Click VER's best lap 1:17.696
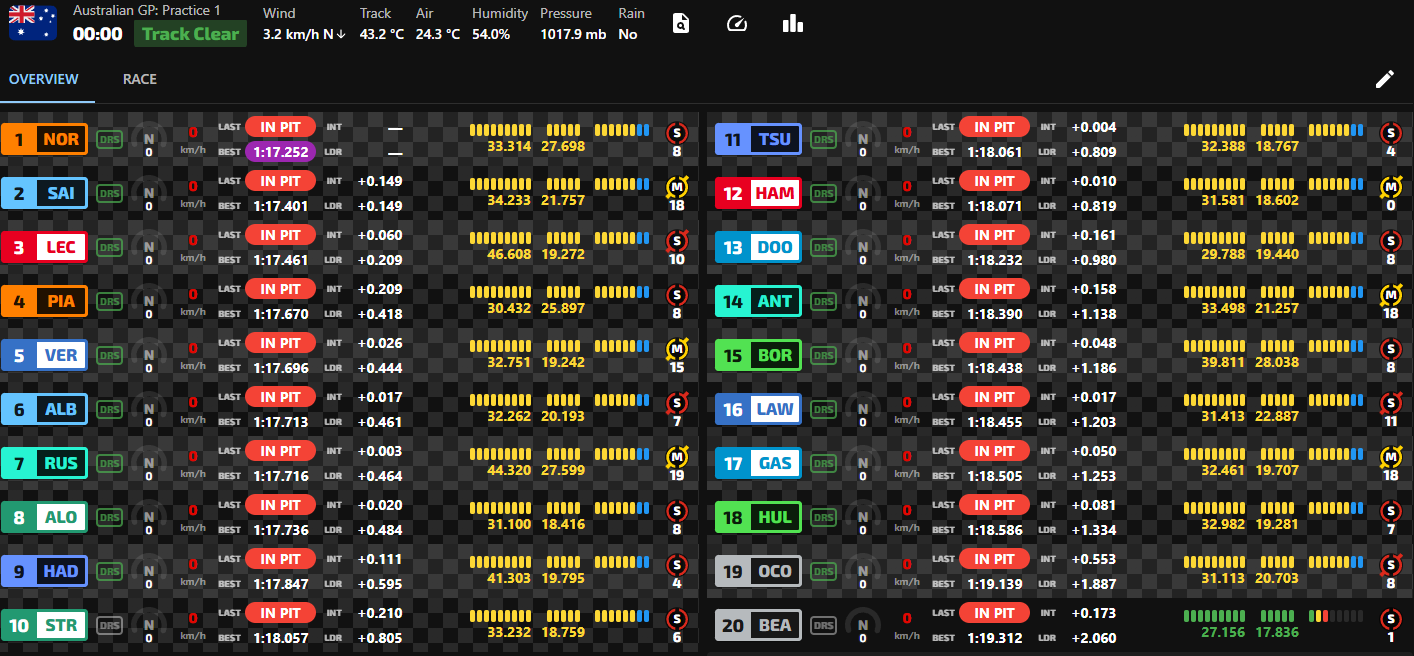This screenshot has width=1414, height=656. point(280,368)
